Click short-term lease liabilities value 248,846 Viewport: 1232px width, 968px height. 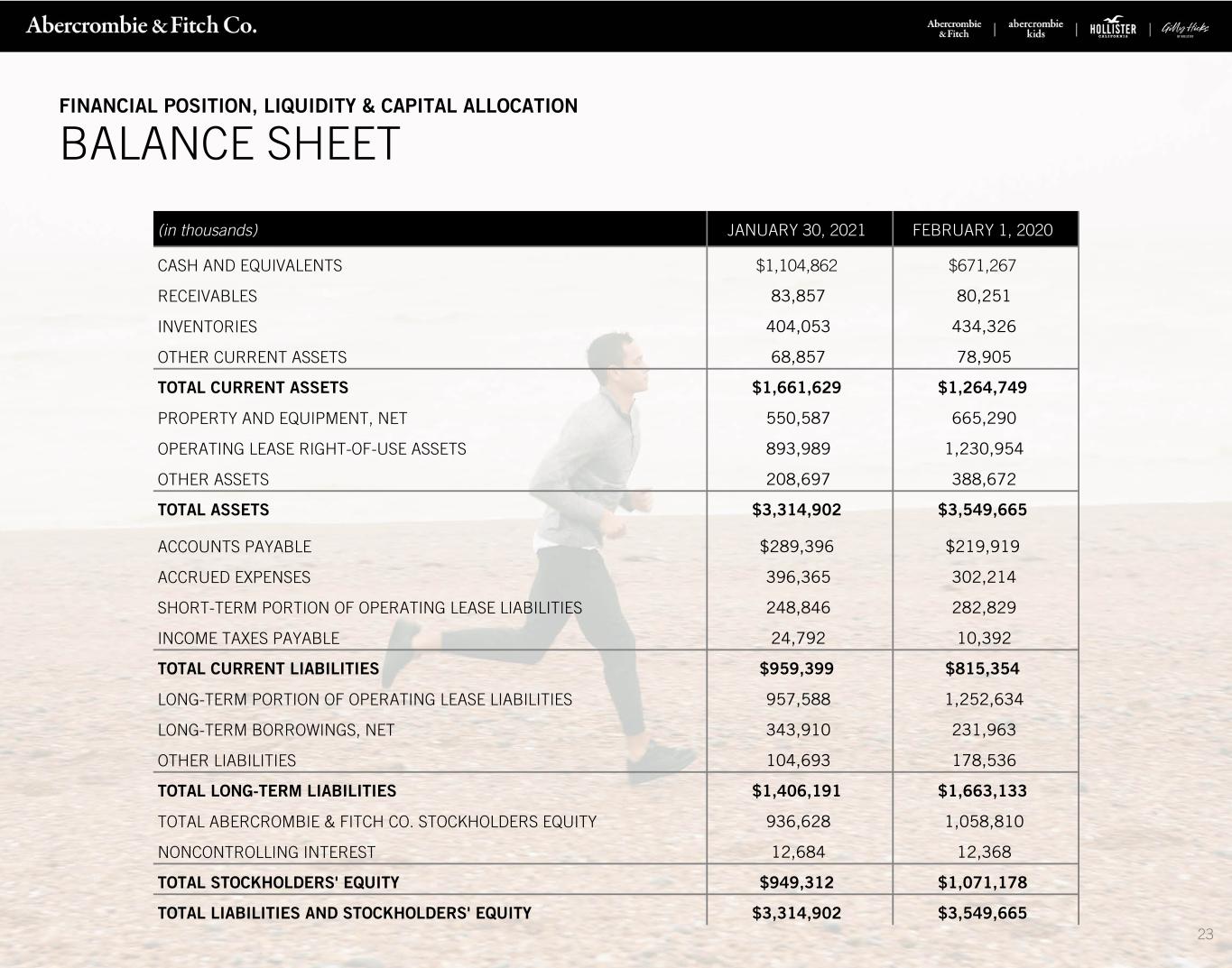pyautogui.click(x=796, y=608)
